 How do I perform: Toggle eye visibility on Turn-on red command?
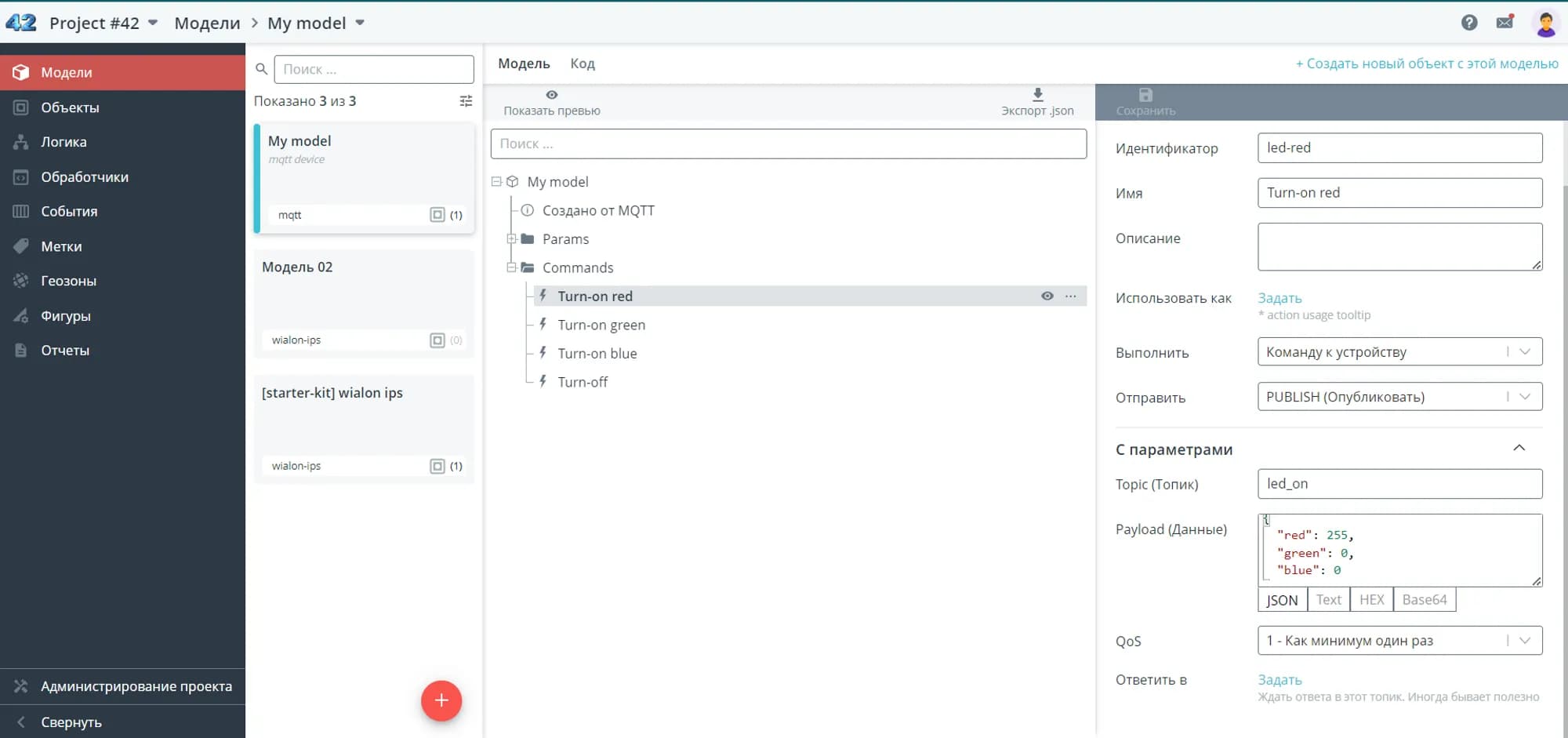point(1047,296)
